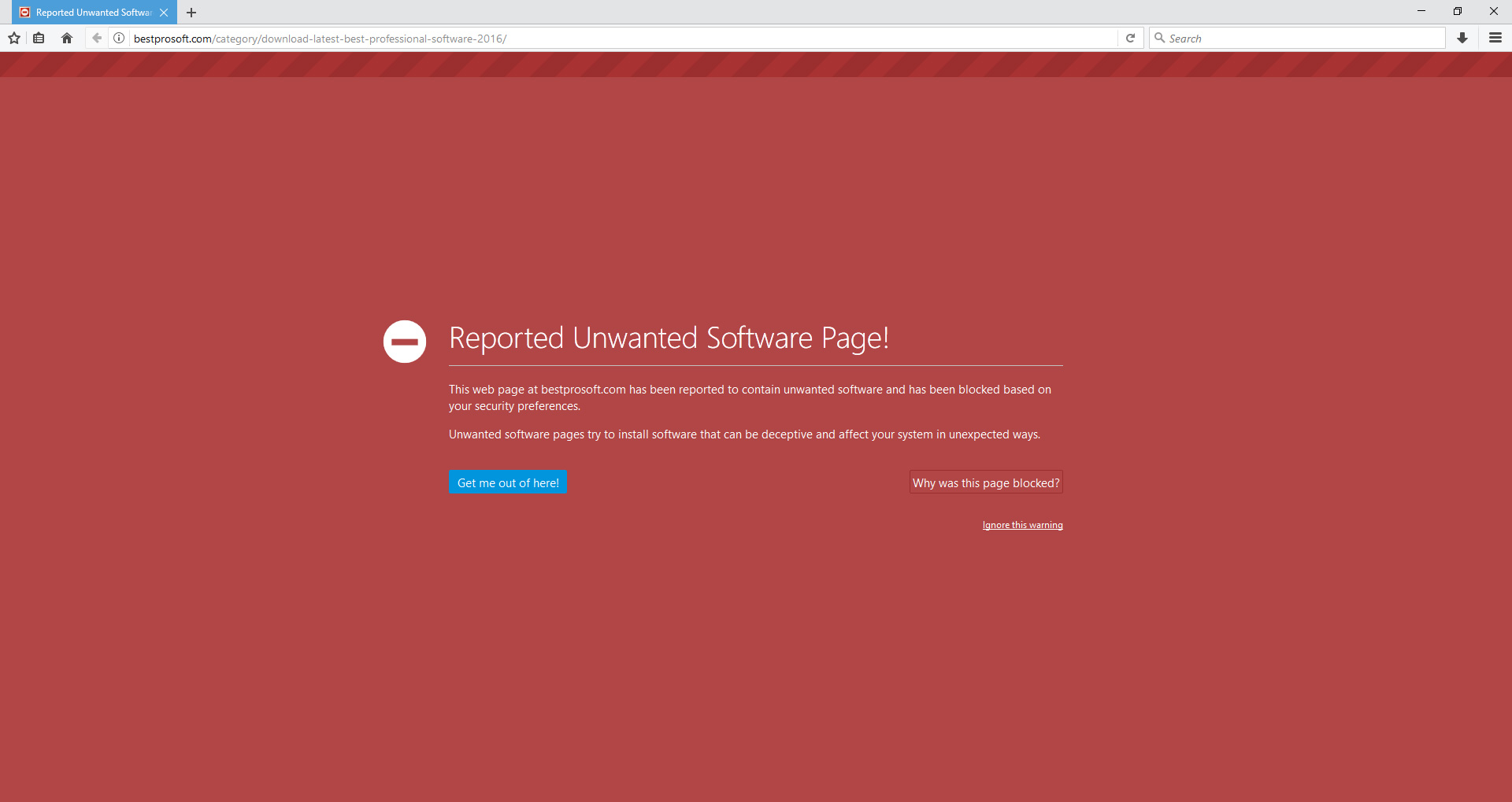Click the search magnifier icon
Screen dimensions: 1512x802
click(x=1159, y=38)
